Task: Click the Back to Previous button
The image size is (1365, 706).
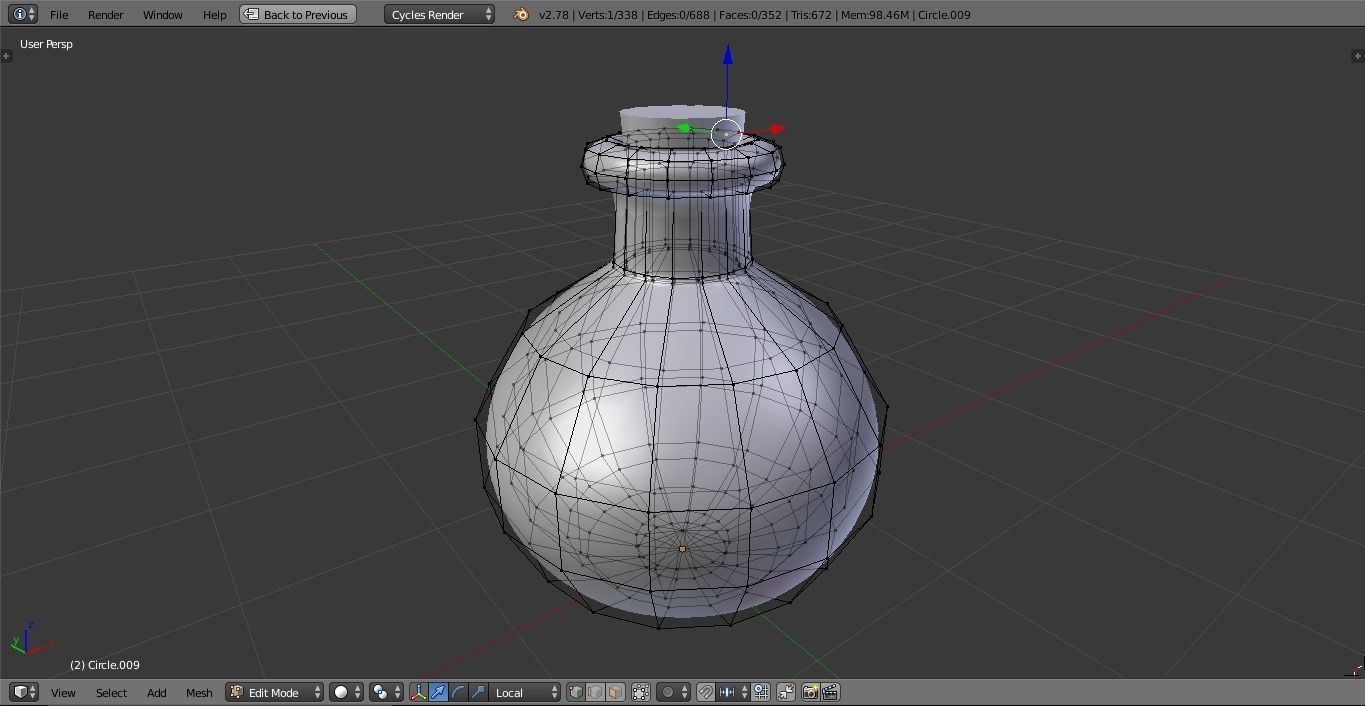Action: click(x=298, y=15)
